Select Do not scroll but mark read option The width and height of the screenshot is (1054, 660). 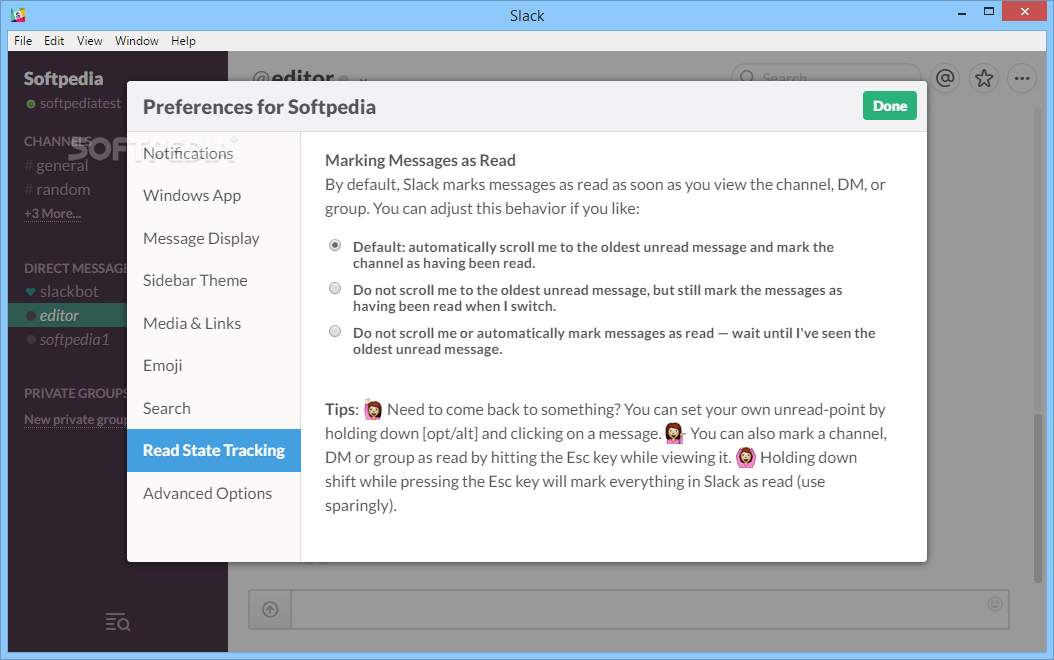pos(335,288)
